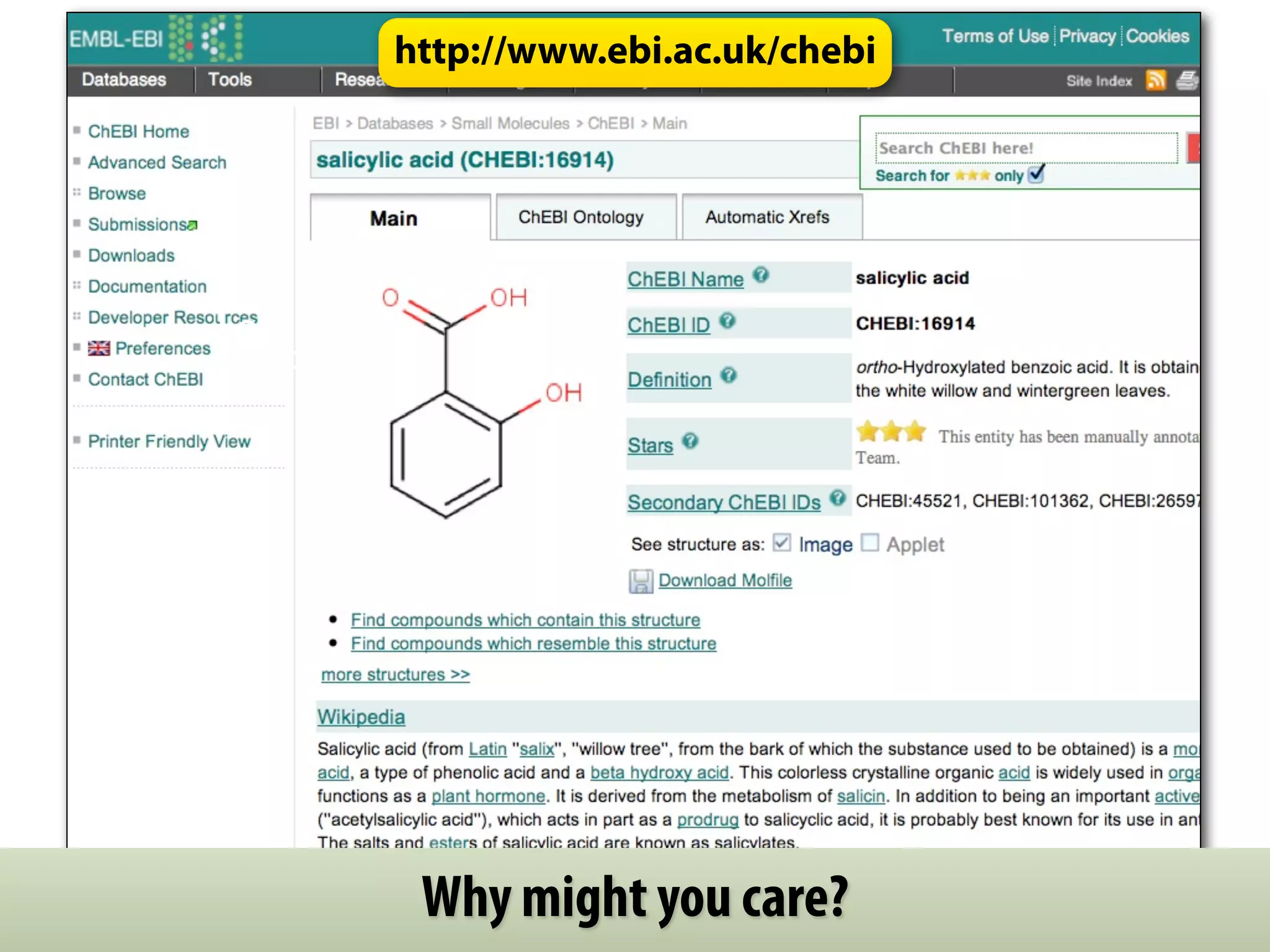Click help icon next to ChEBI Name
The height and width of the screenshot is (952, 1270).
pyautogui.click(x=761, y=275)
